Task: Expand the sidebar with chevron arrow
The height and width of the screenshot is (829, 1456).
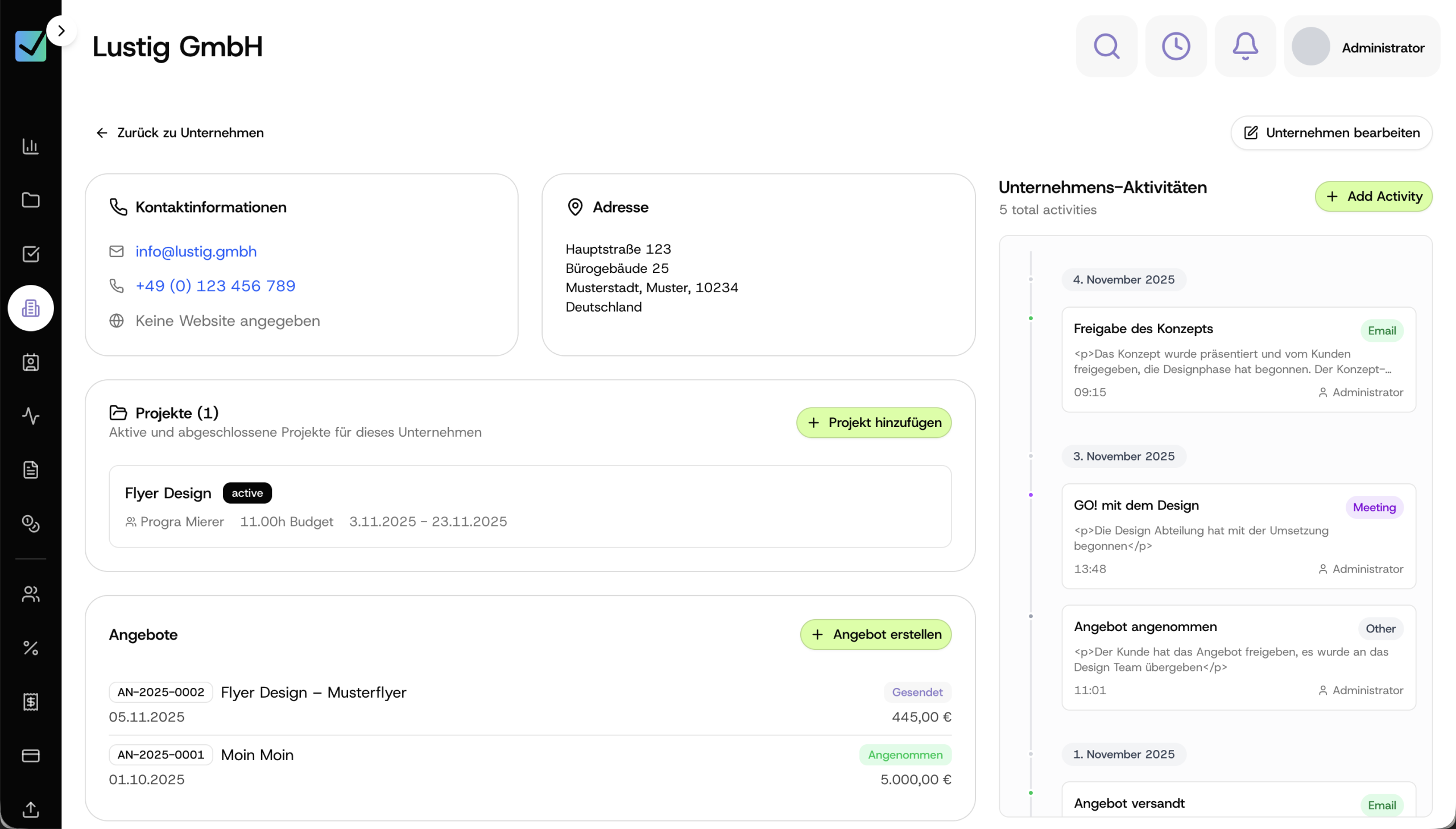Action: [x=61, y=31]
